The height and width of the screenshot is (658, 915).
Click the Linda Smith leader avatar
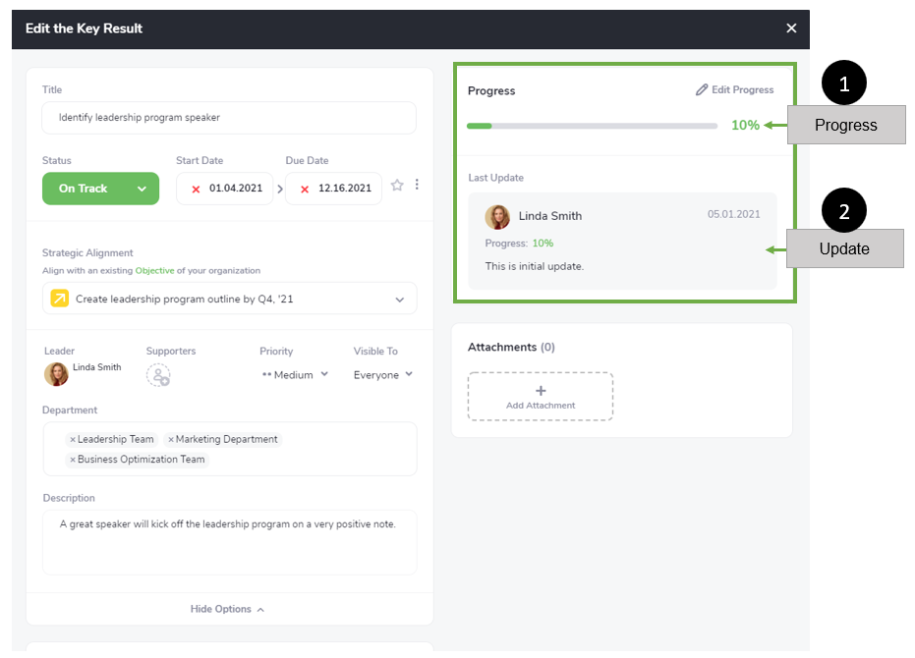[x=56, y=373]
